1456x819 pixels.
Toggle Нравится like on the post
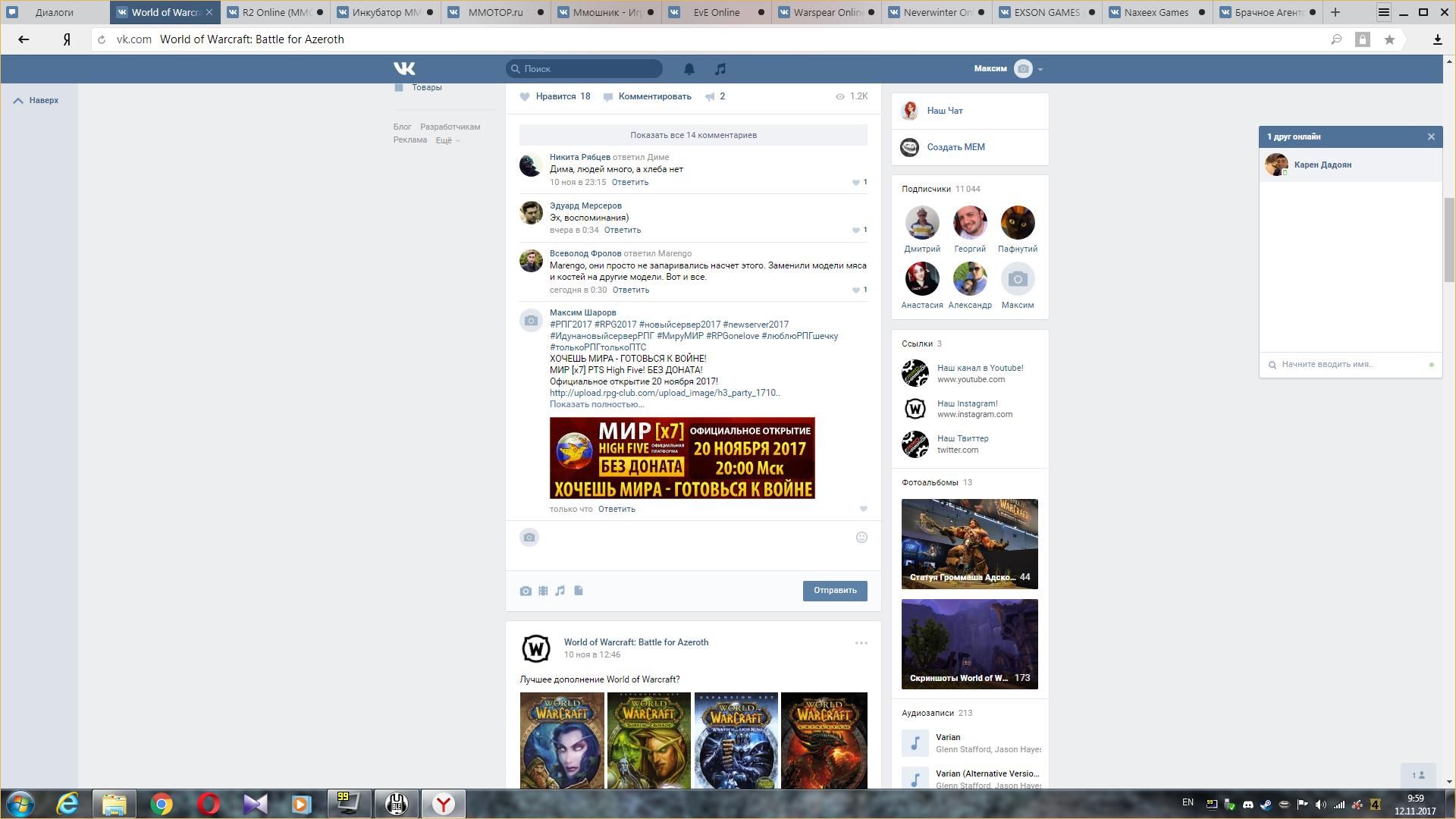(x=554, y=96)
